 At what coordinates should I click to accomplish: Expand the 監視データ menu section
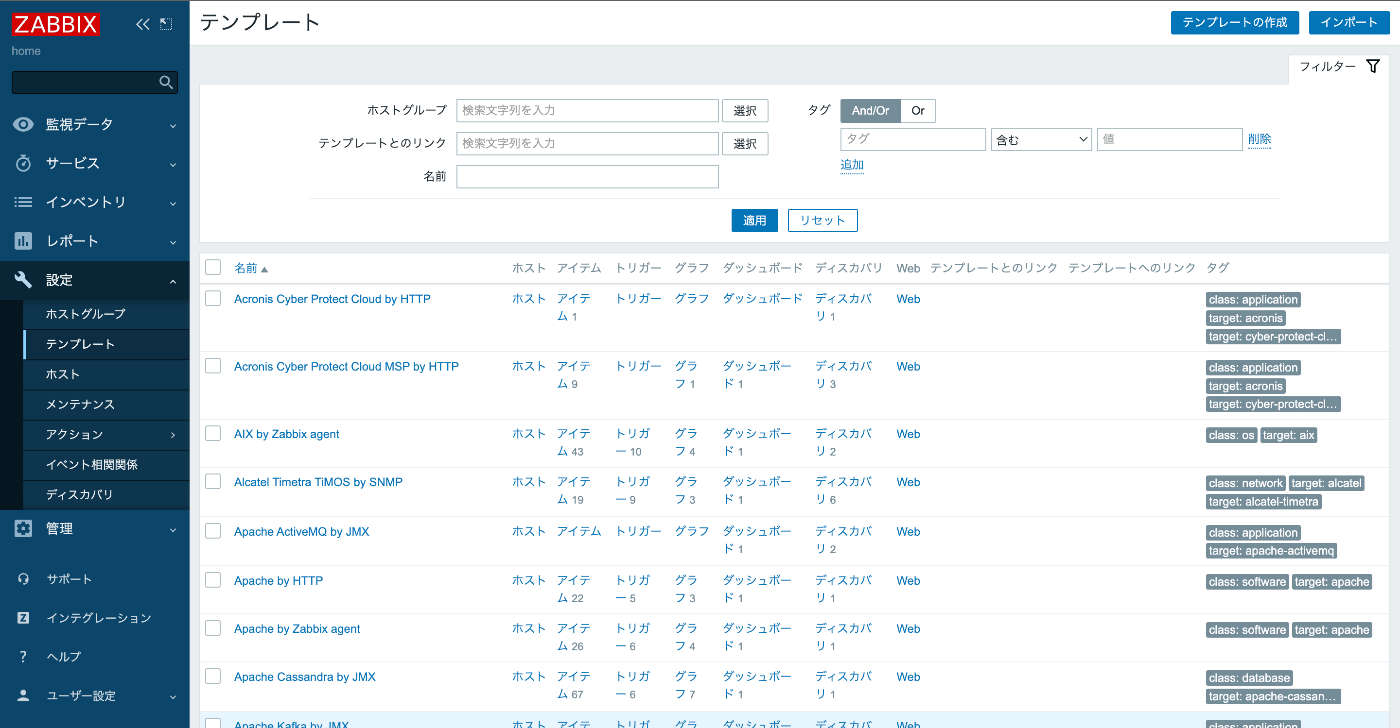pyautogui.click(x=173, y=126)
